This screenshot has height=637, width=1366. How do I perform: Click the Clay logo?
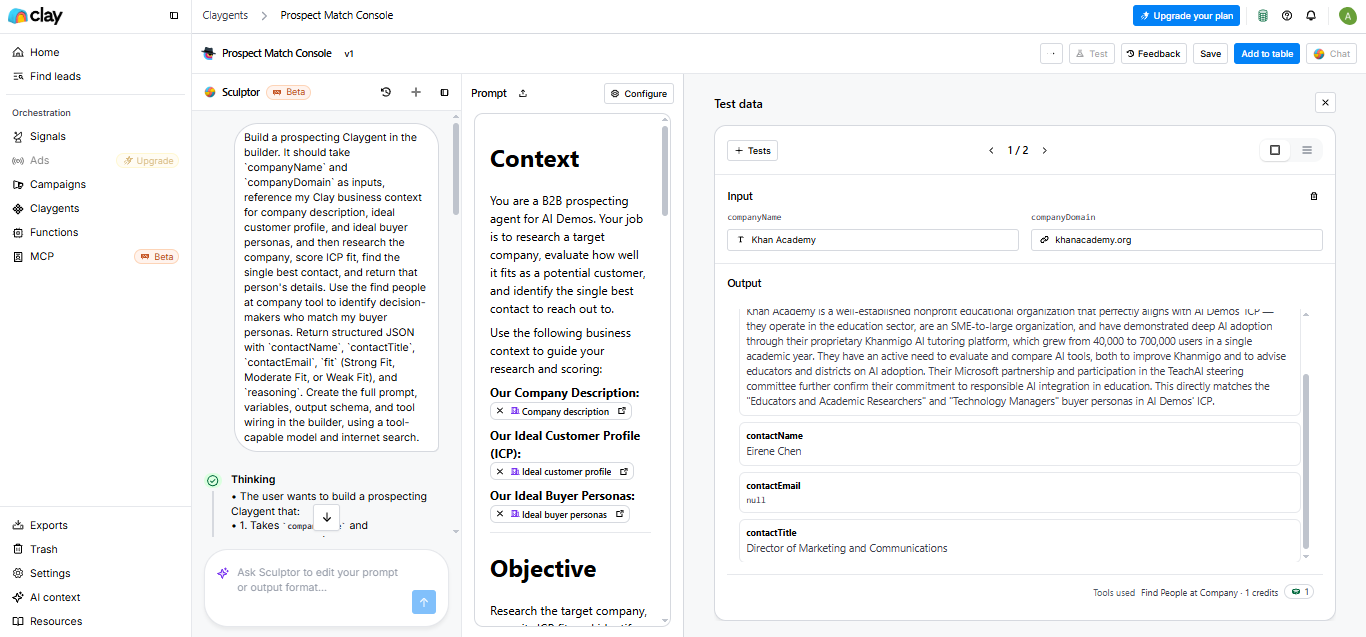point(35,15)
